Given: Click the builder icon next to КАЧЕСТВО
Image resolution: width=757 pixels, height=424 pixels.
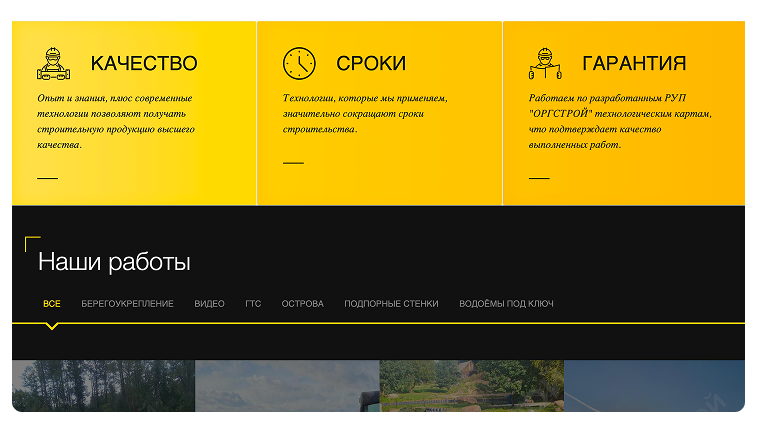Looking at the screenshot, I should coord(54,63).
